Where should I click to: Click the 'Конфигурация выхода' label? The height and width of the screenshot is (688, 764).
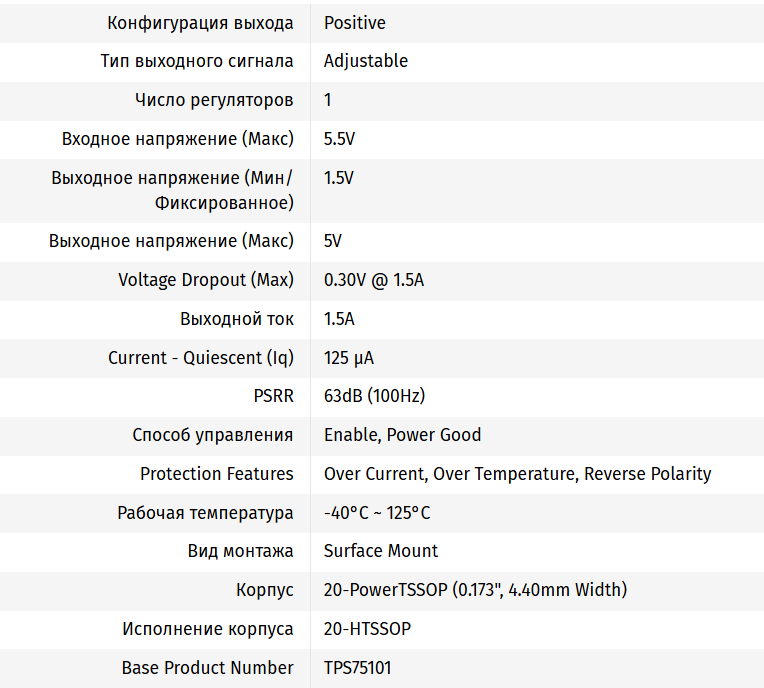point(200,22)
